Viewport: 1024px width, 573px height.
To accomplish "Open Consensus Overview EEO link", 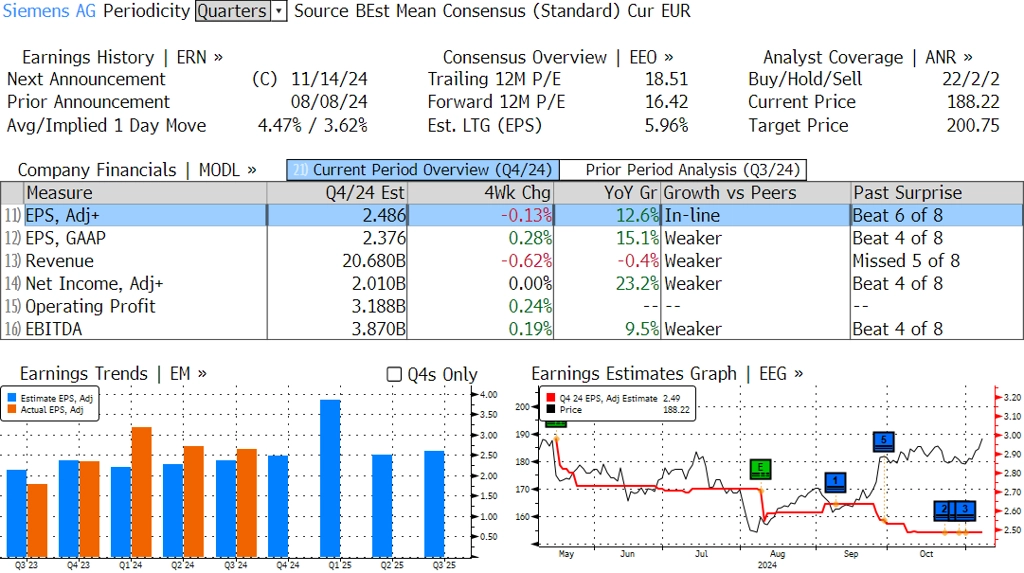I will [x=558, y=57].
